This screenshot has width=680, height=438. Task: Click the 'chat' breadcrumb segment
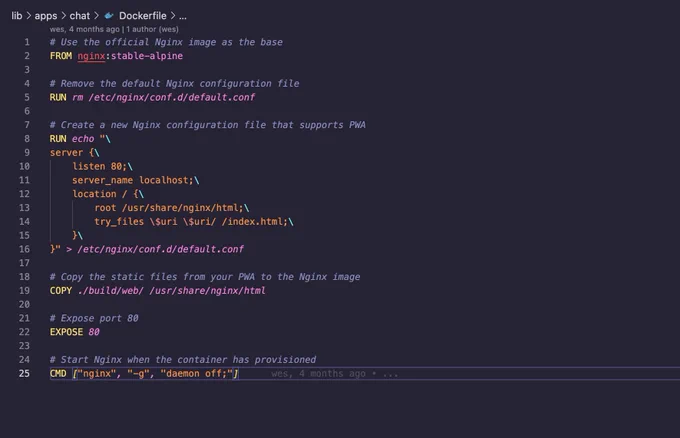(79, 16)
